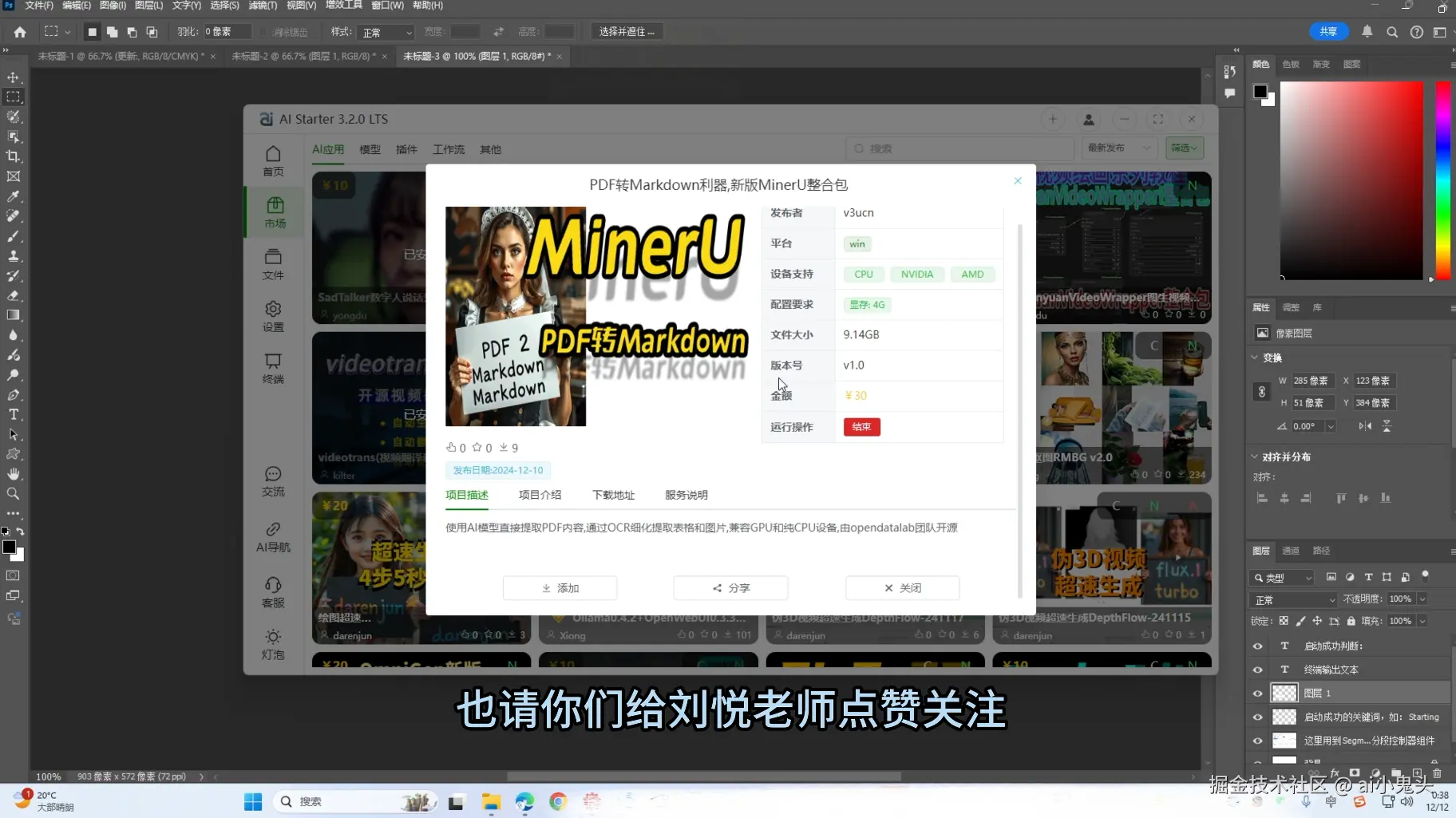Select the Horizontal Type tool
This screenshot has height=818, width=1456.
pos(14,414)
